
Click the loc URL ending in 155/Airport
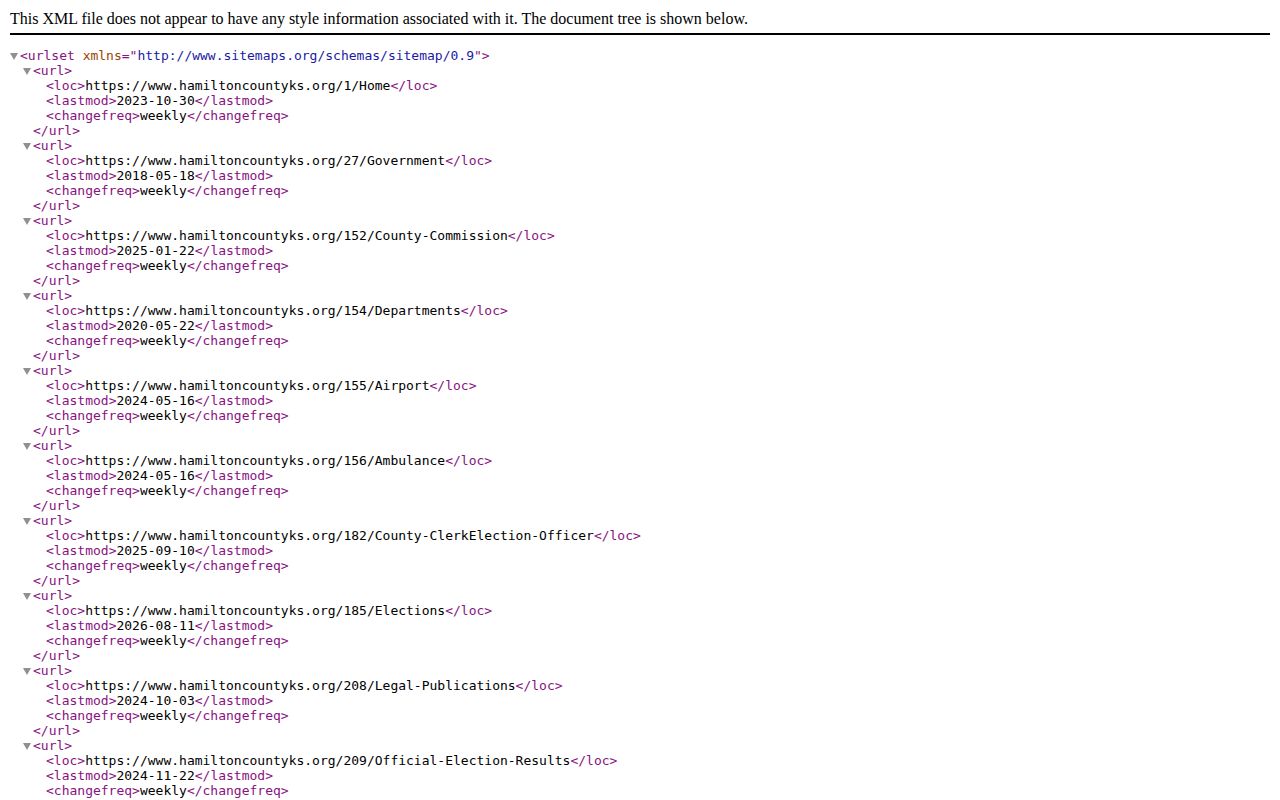click(x=258, y=386)
